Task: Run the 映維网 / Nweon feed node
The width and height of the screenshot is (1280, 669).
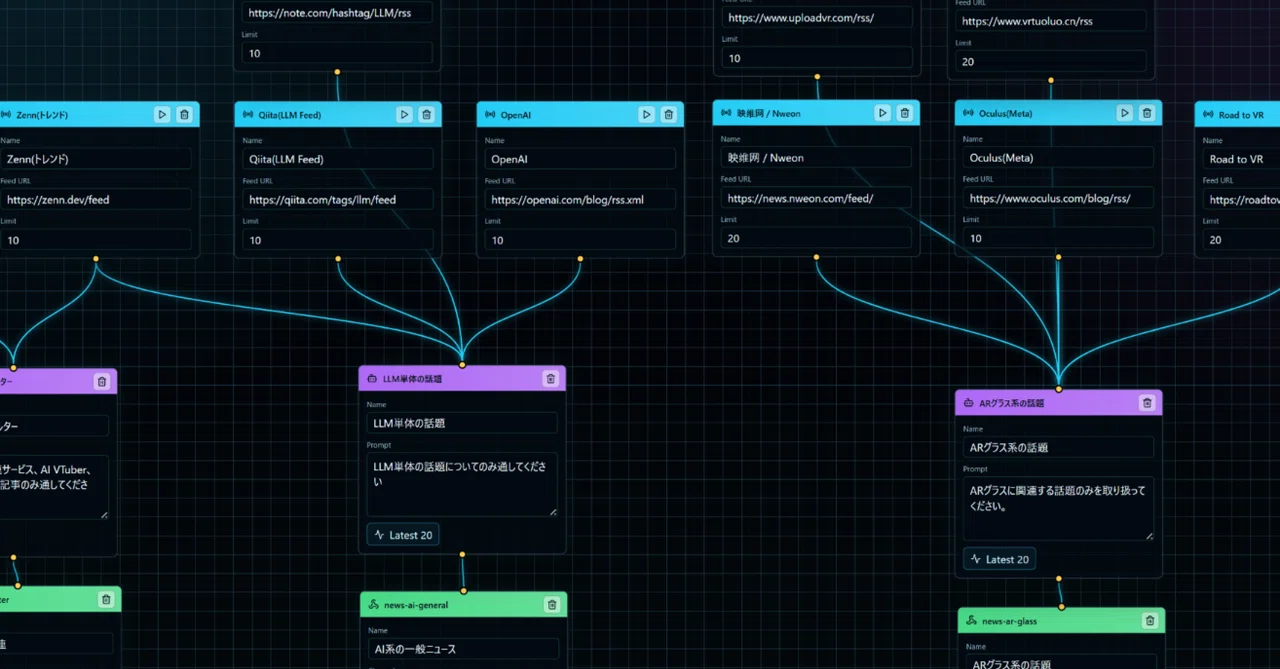Action: tap(882, 113)
